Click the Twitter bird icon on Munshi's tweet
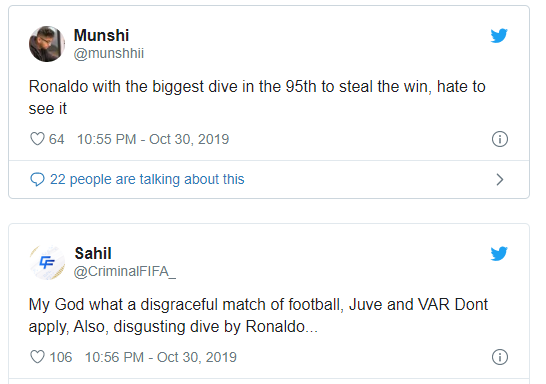Image resolution: width=546 pixels, height=384 pixels. [x=499, y=36]
